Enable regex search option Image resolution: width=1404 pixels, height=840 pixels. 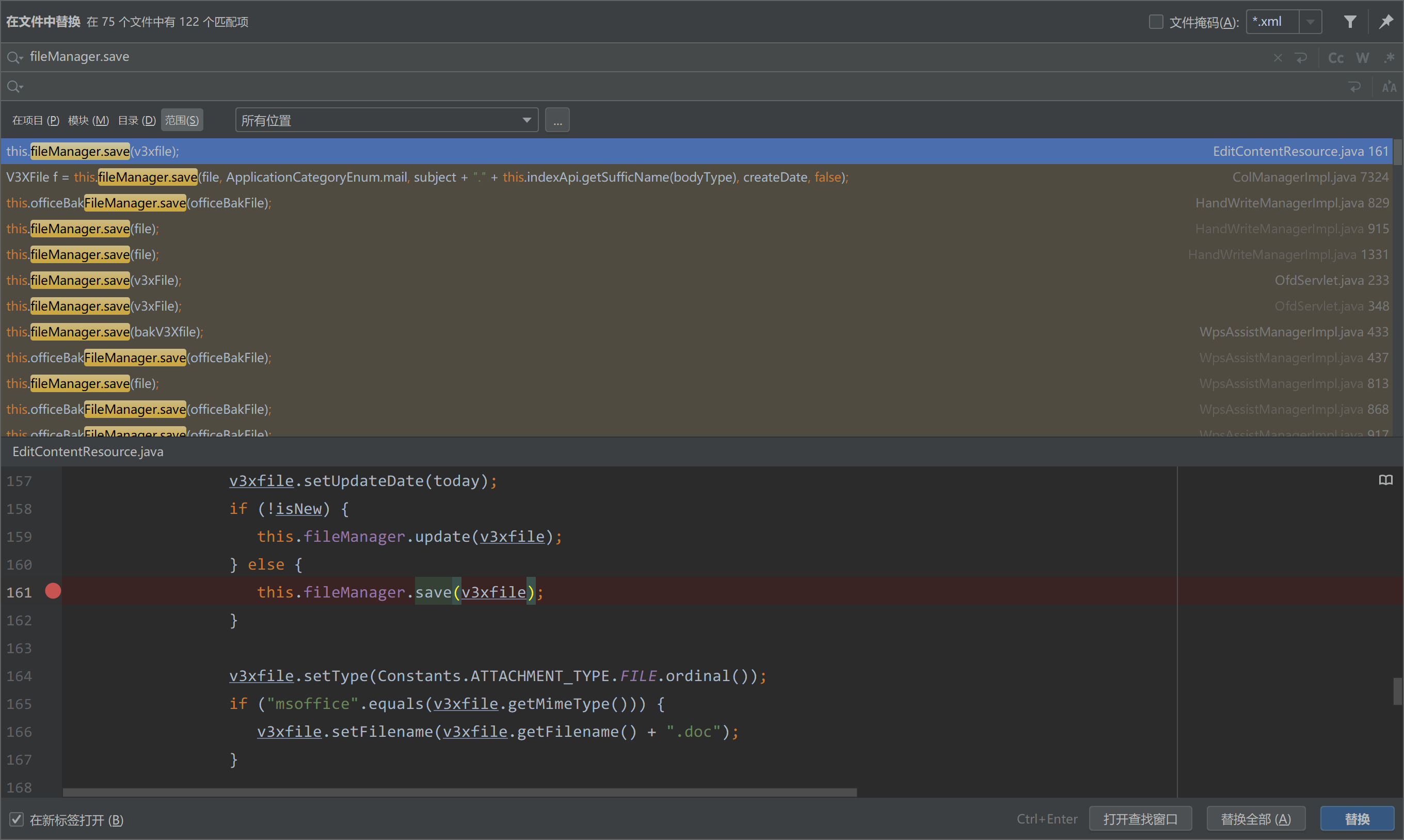coord(1389,58)
